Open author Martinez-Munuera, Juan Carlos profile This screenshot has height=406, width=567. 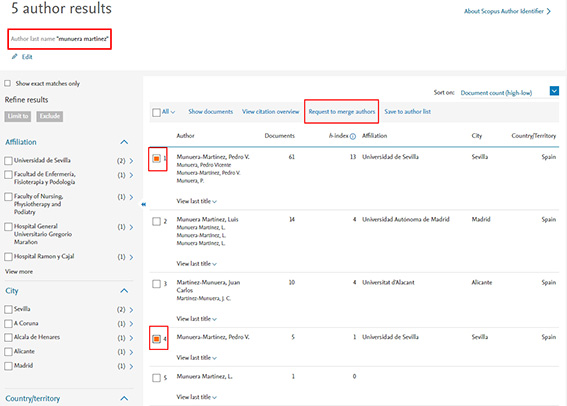click(x=208, y=286)
